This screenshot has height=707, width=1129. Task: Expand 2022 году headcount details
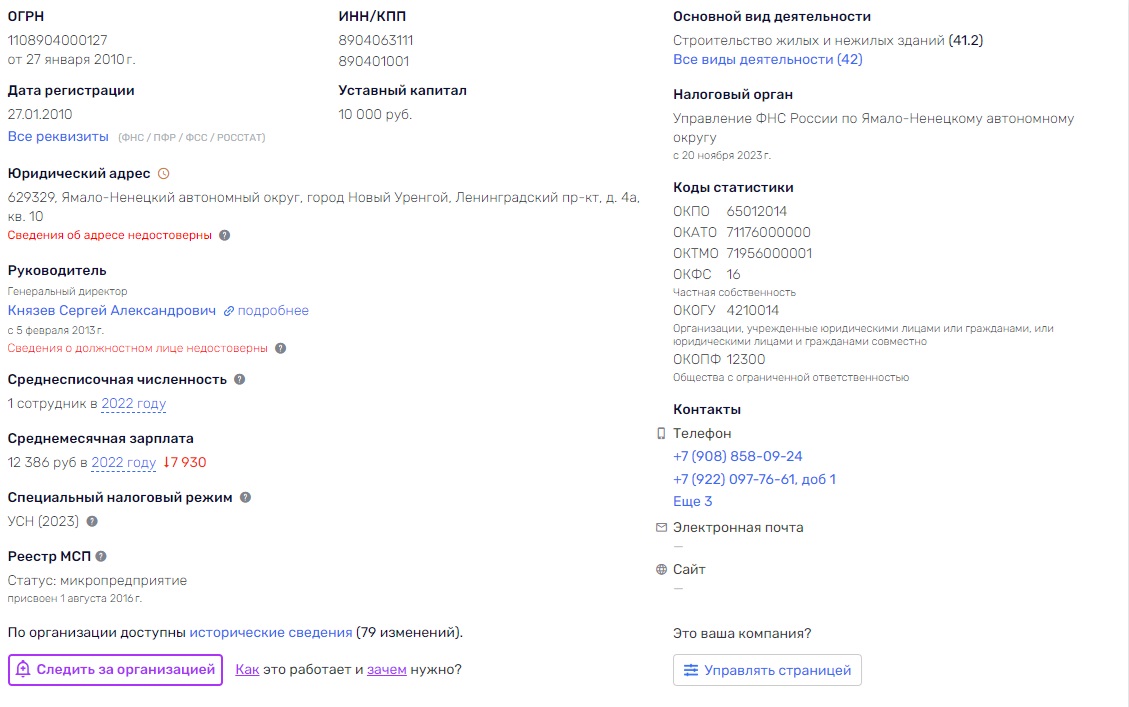pos(134,404)
